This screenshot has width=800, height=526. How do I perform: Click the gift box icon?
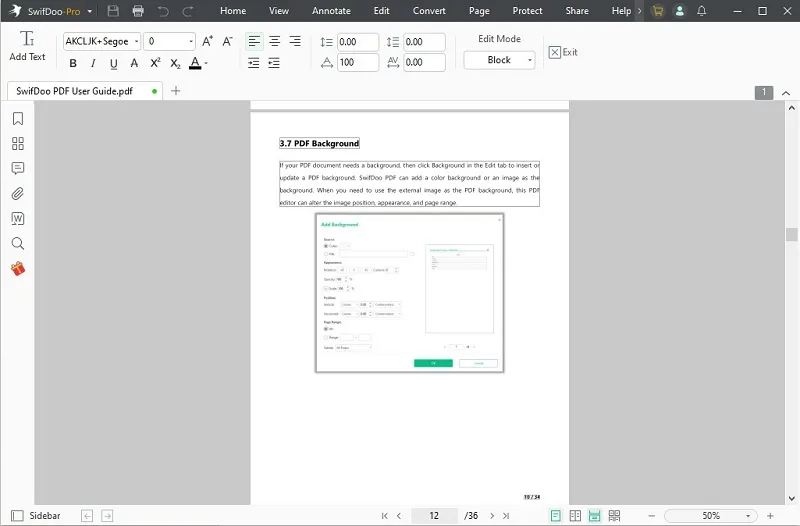click(18, 268)
